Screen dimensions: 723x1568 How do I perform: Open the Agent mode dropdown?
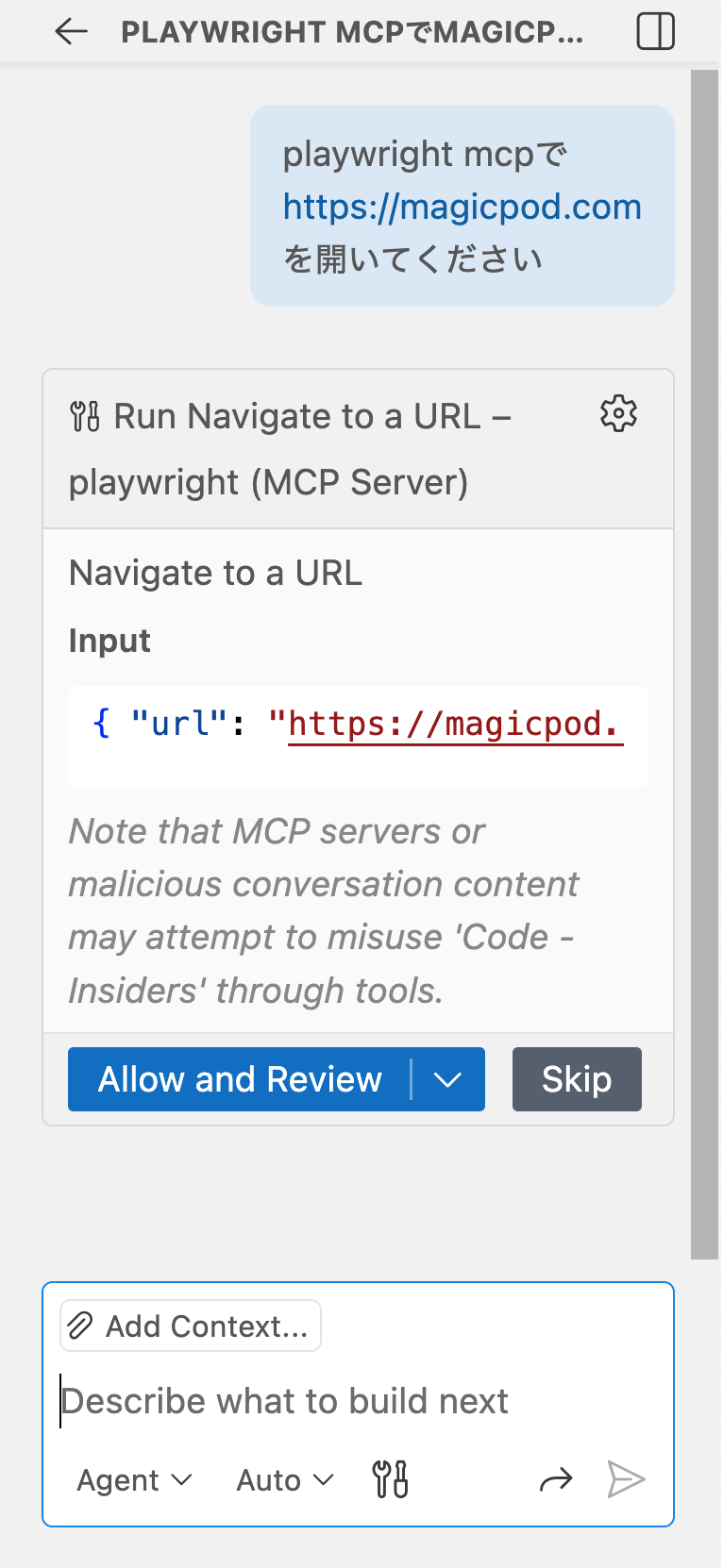(x=134, y=1480)
